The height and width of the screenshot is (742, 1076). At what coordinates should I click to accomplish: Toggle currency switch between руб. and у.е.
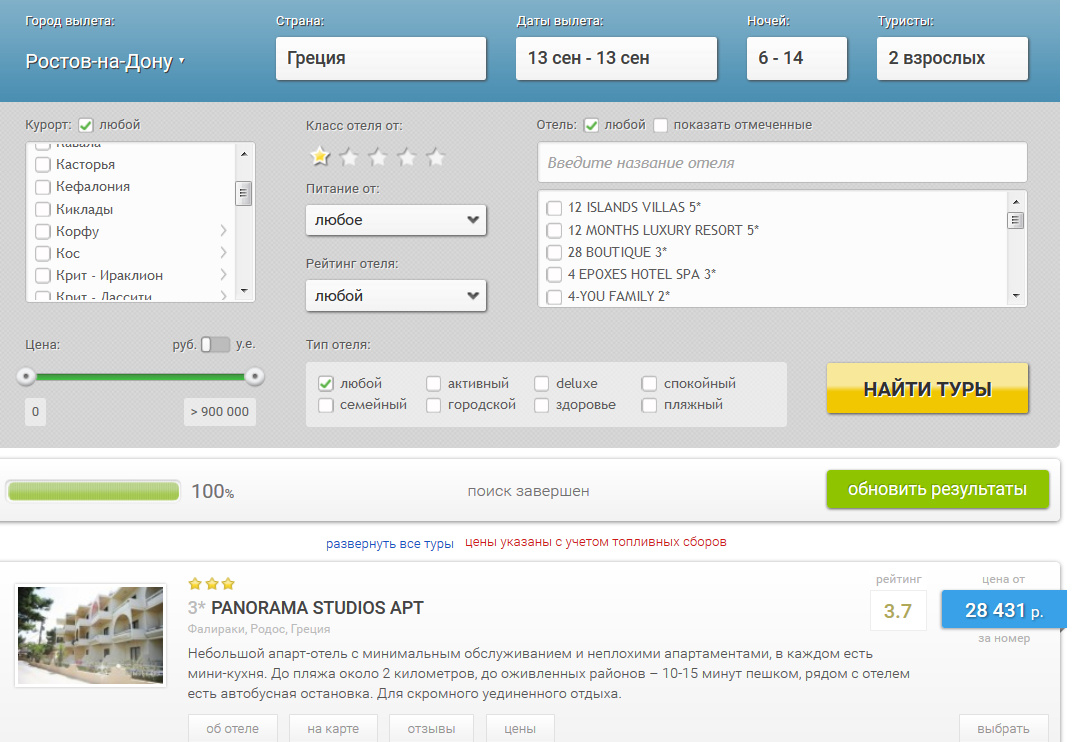point(214,344)
